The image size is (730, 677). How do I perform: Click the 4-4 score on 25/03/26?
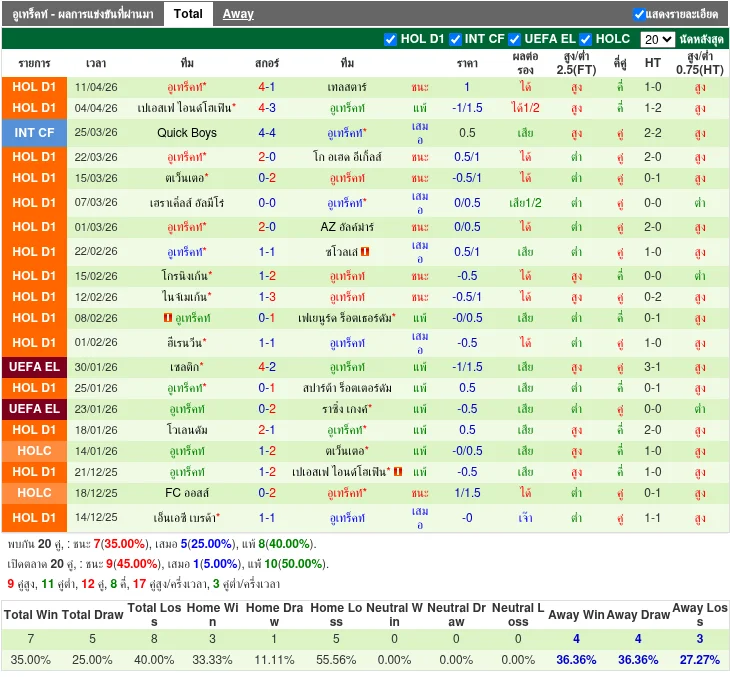267,133
